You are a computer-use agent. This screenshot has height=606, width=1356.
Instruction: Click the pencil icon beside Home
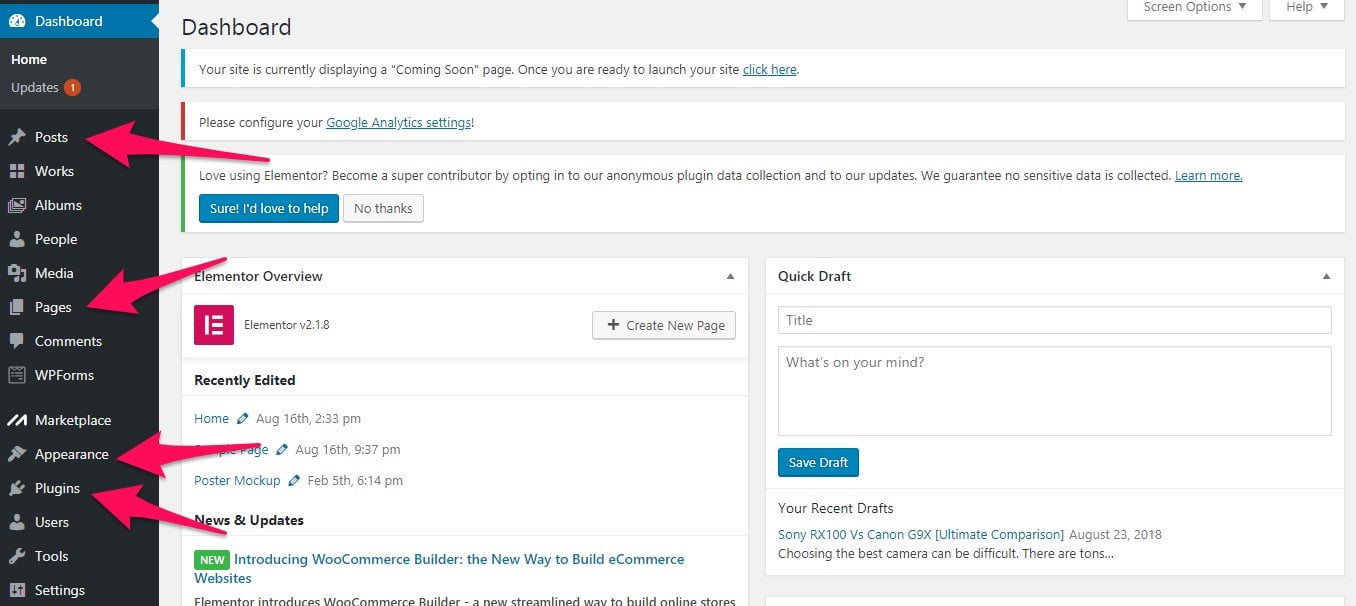point(243,418)
